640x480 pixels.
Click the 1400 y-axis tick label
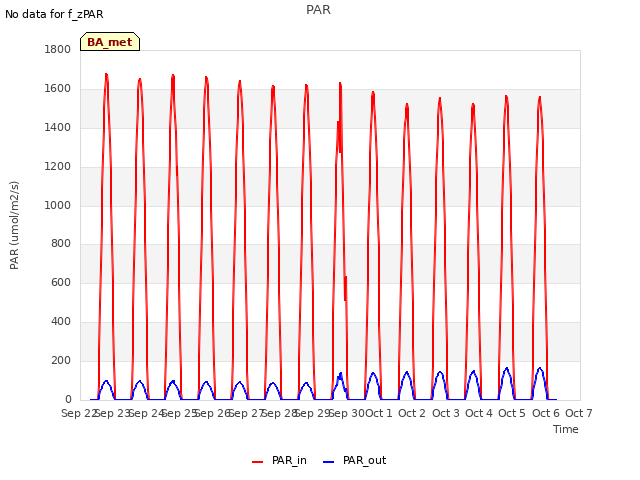58,127
